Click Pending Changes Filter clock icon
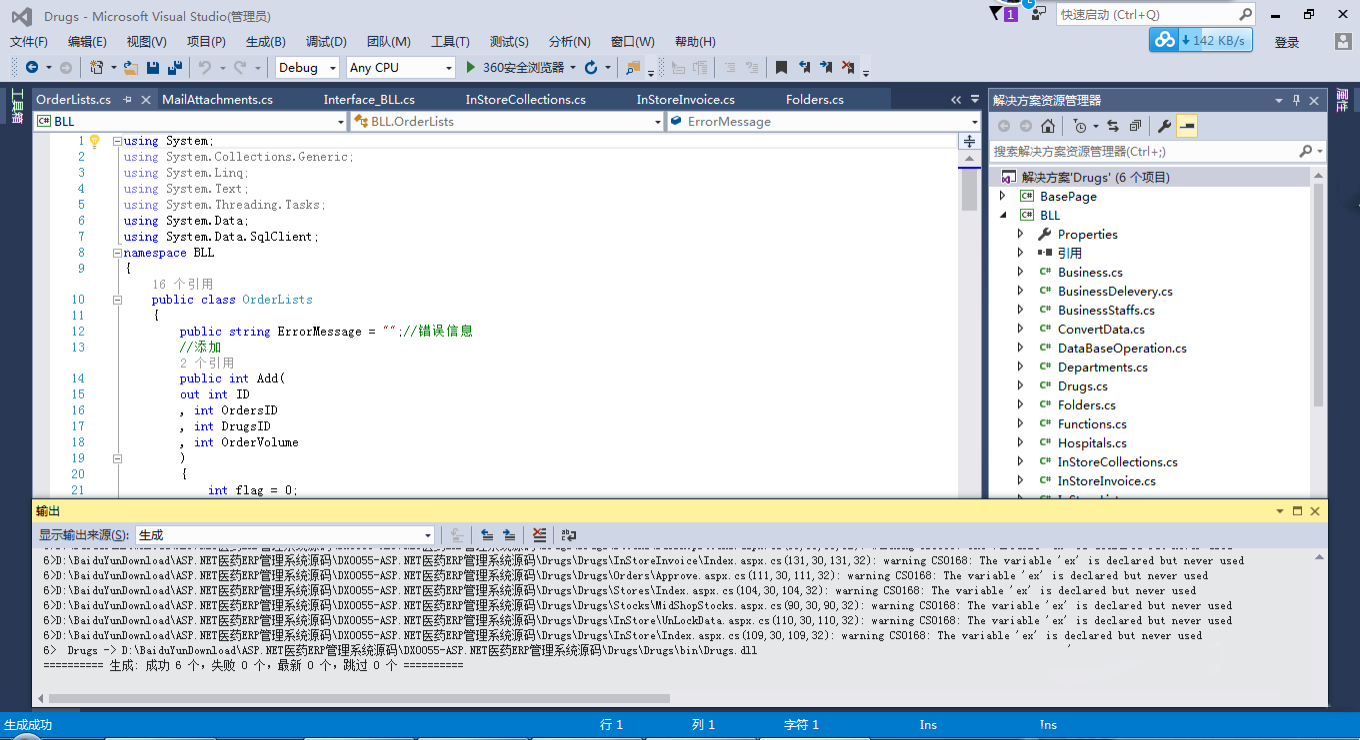This screenshot has width=1360, height=740. (x=1079, y=126)
